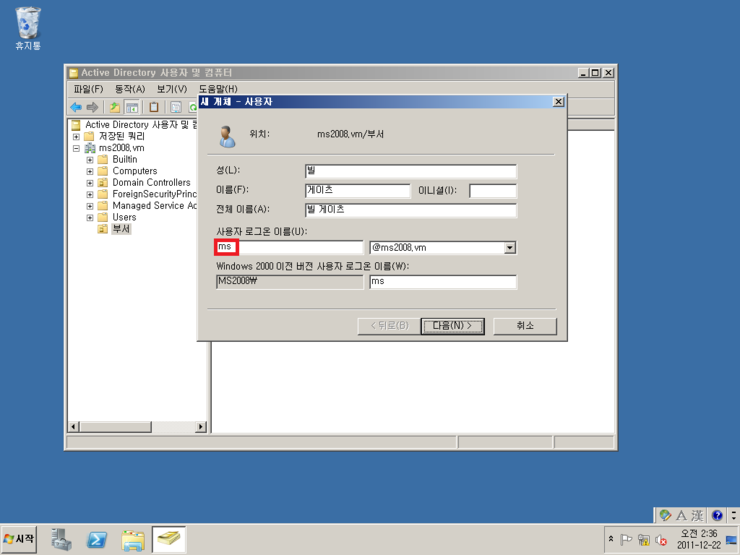Click the blue Back arrow in toolbar
Image resolution: width=740 pixels, height=555 pixels.
pos(76,107)
